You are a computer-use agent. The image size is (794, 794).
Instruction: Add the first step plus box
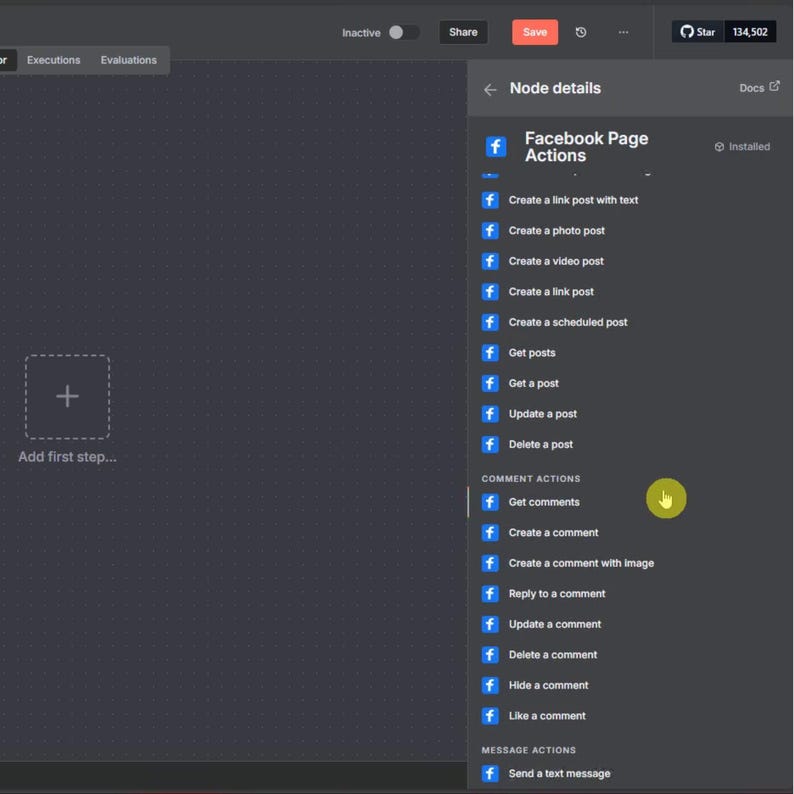67,396
